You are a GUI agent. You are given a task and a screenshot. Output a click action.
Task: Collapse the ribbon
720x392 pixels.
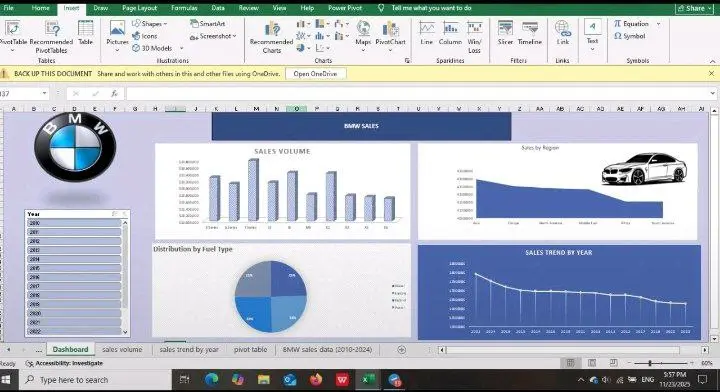[712, 61]
